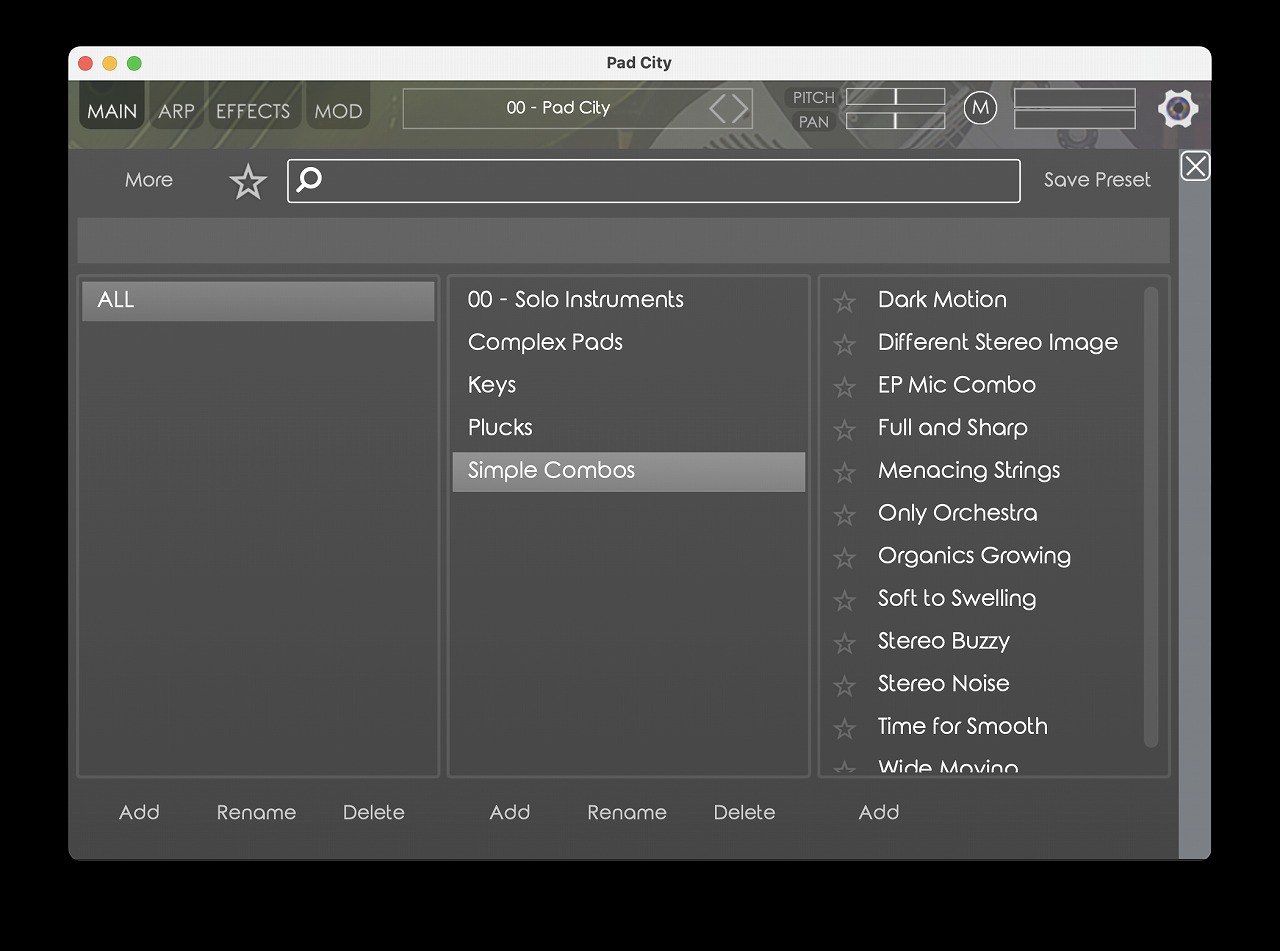Image resolution: width=1280 pixels, height=951 pixels.
Task: Select the Complex Pads category
Action: (545, 342)
